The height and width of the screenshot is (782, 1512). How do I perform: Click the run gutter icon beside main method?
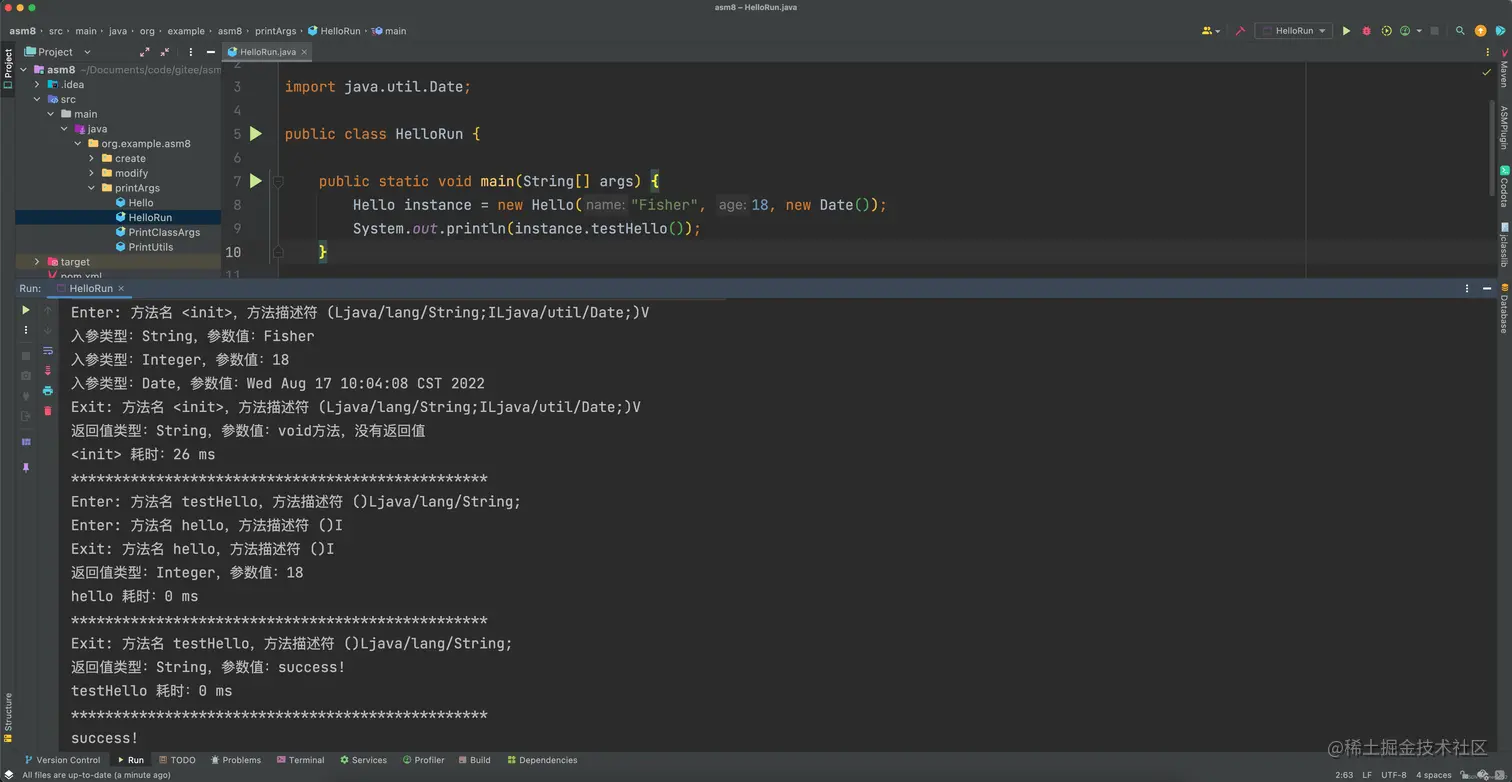[x=256, y=181]
